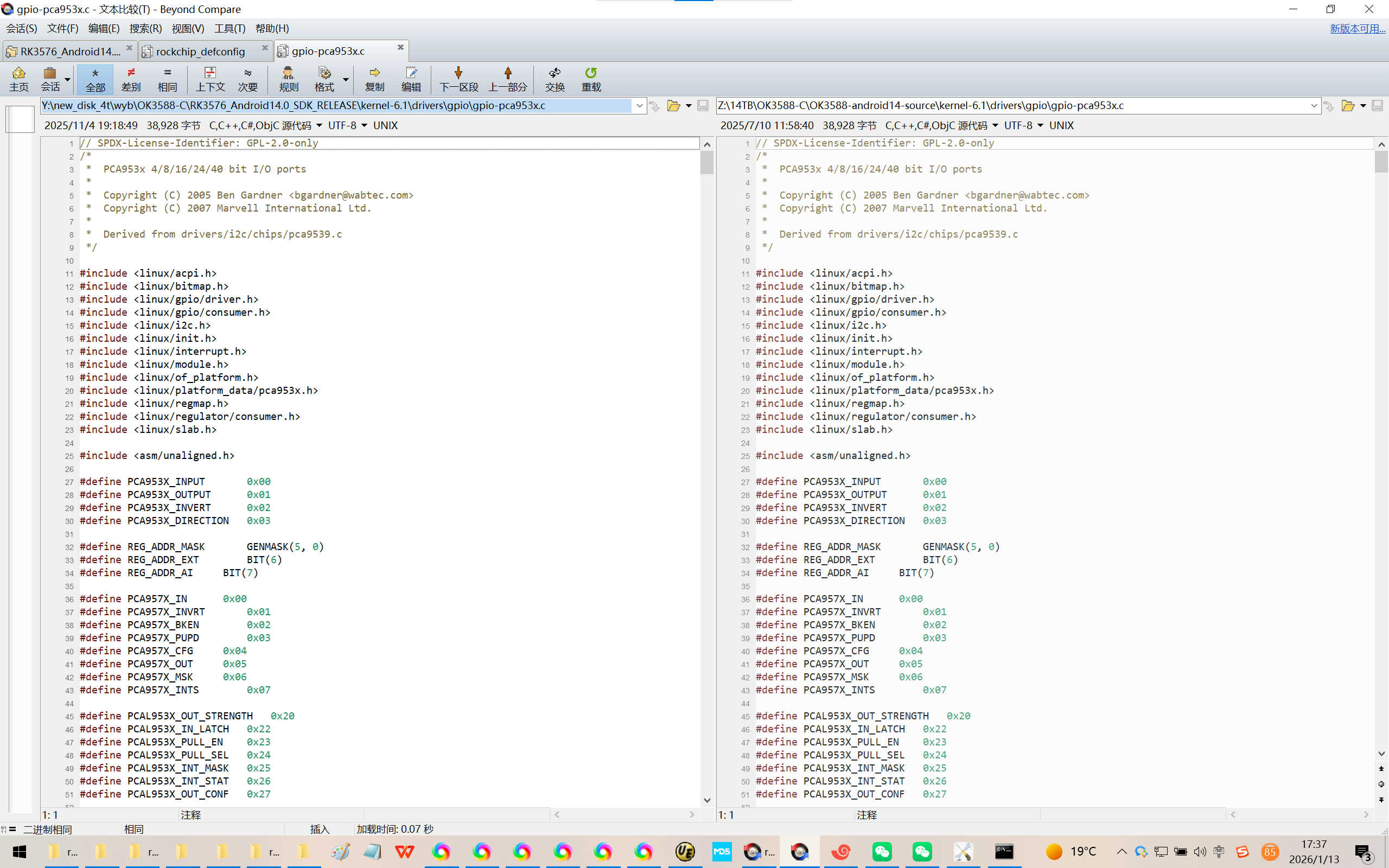
Task: Toggle the Show All (全部) filter
Action: pos(95,79)
